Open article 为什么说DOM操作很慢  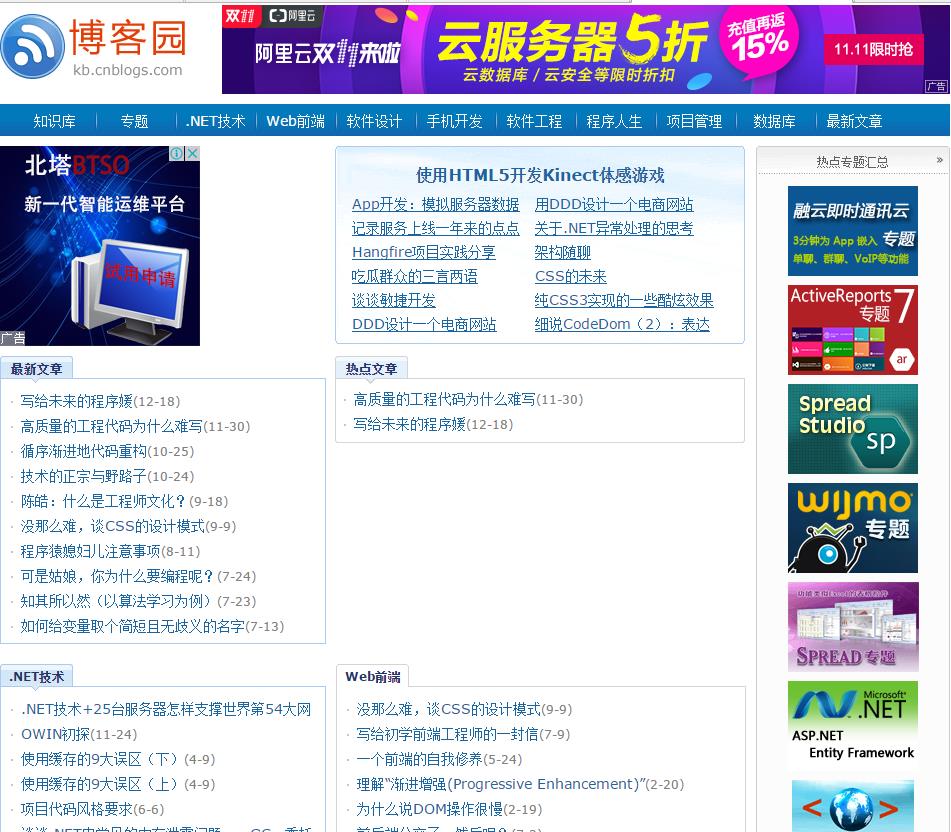[x=429, y=809]
